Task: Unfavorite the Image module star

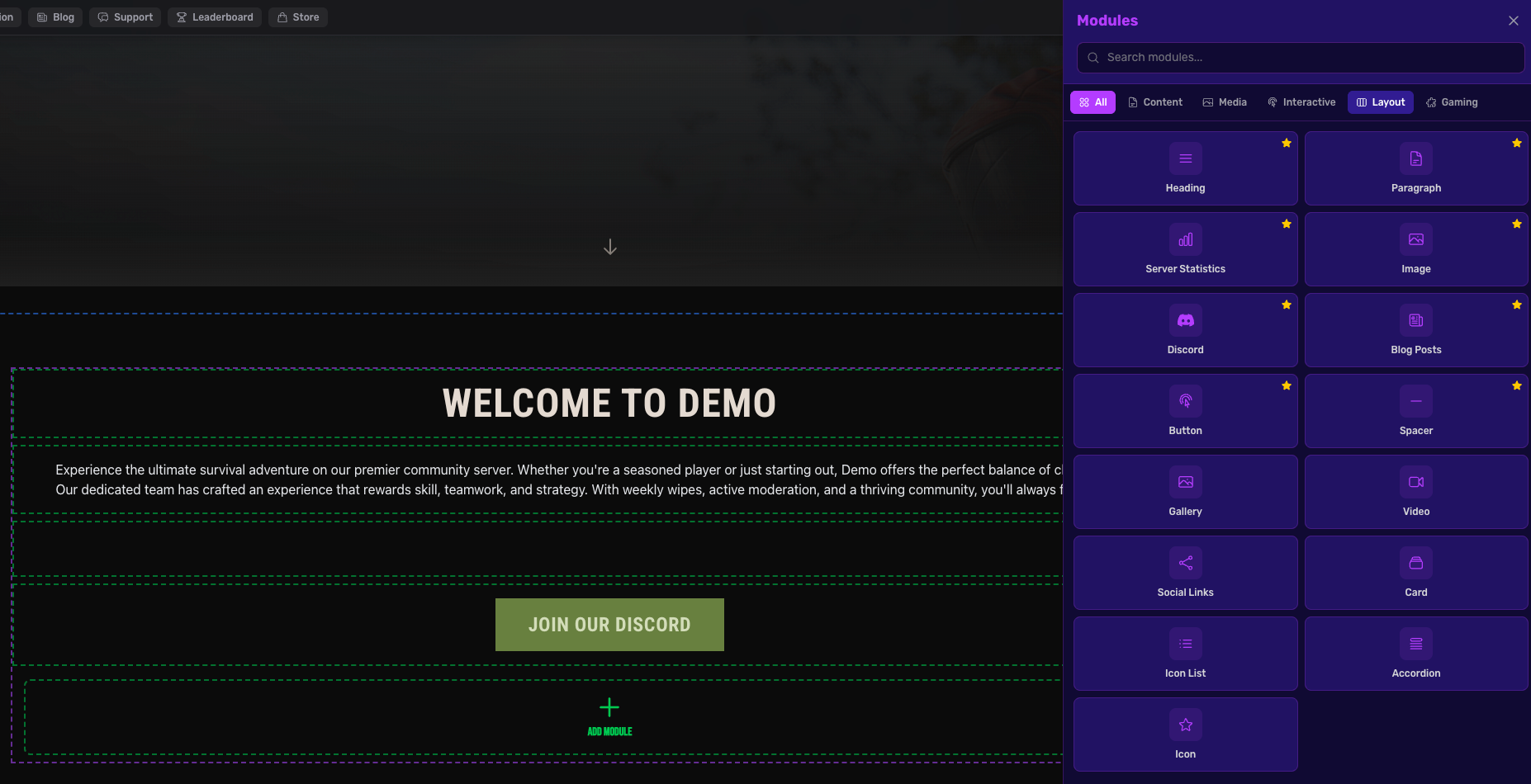Action: 1516,224
